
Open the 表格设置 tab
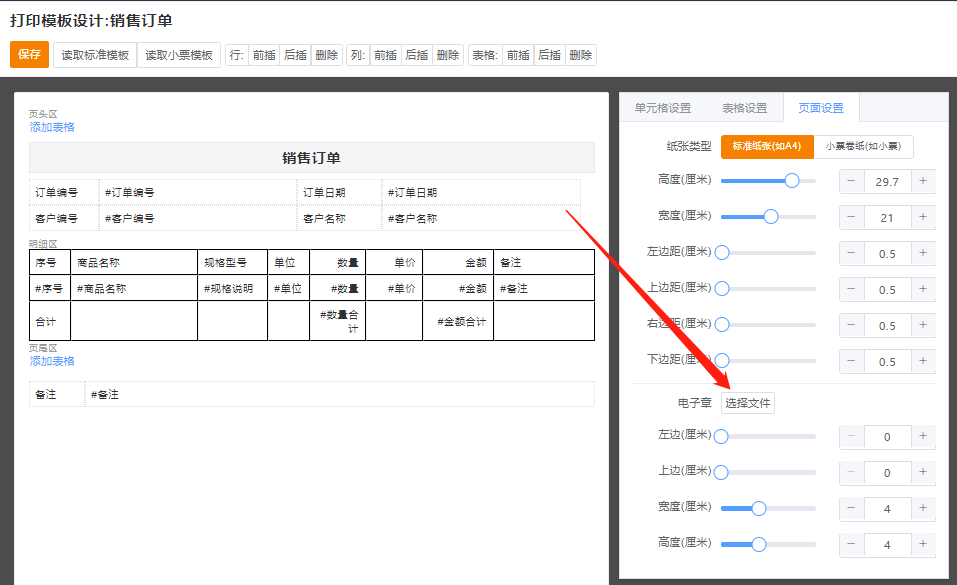pos(744,108)
